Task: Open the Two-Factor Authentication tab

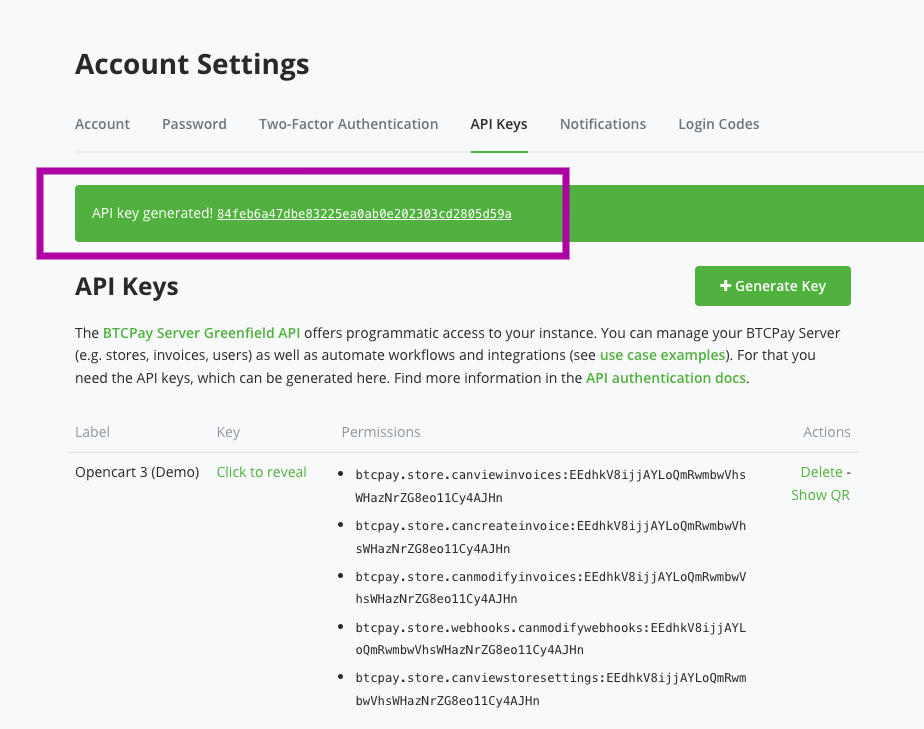Action: (x=348, y=124)
